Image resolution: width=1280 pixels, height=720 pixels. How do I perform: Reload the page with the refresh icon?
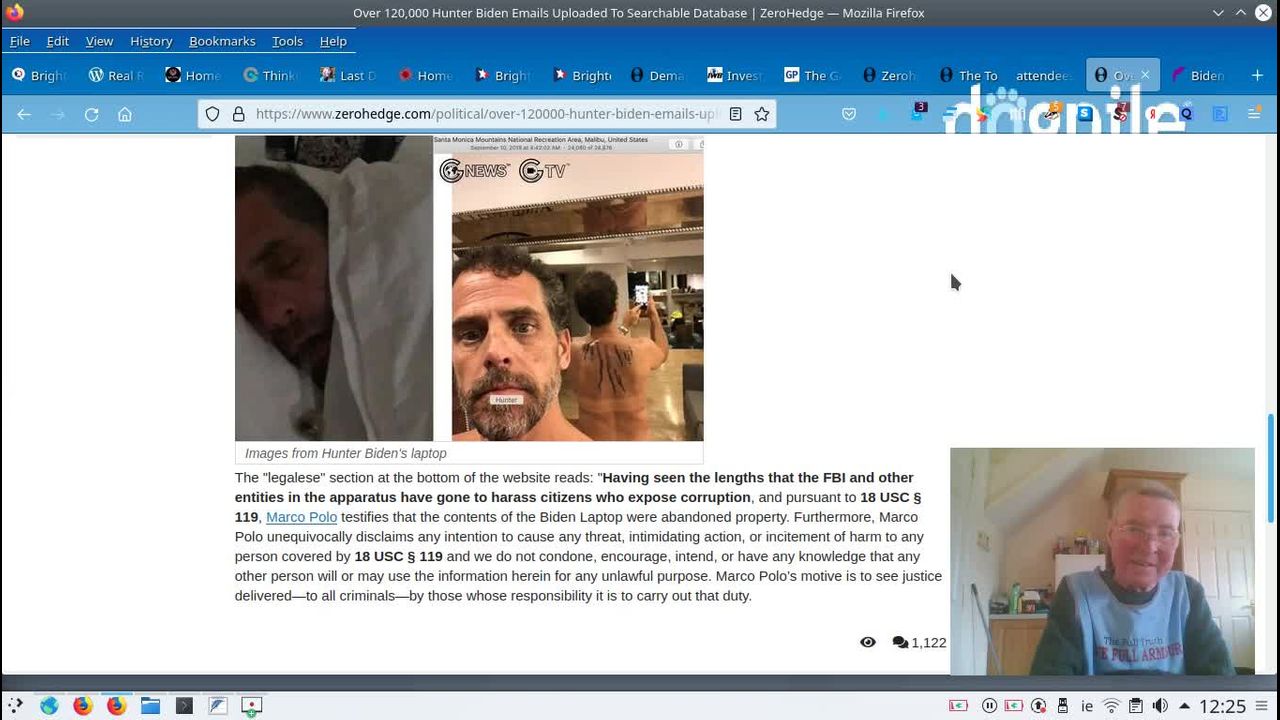[x=91, y=115]
